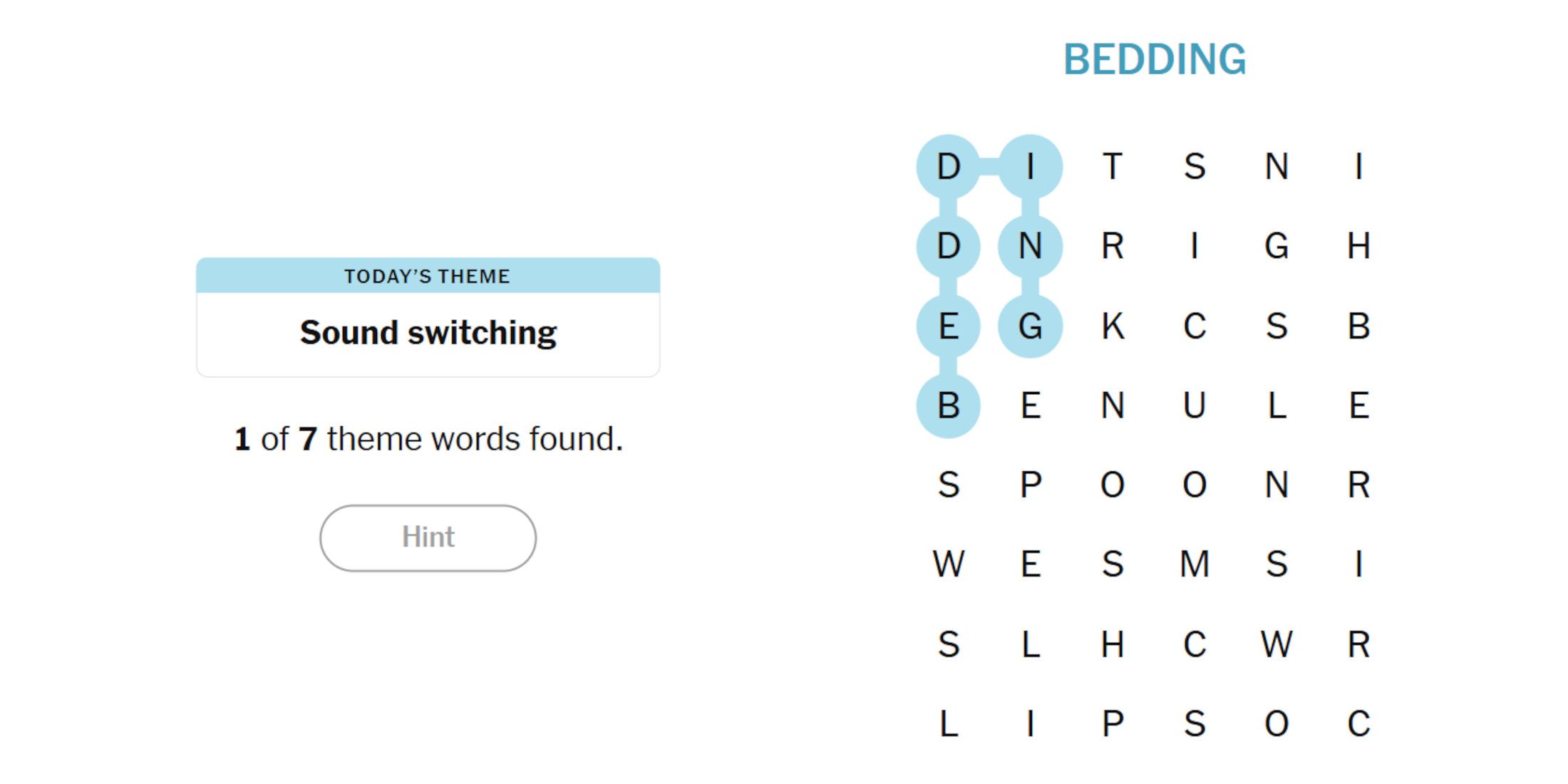
Task: Select the letter T in the grid
Action: tap(1113, 167)
